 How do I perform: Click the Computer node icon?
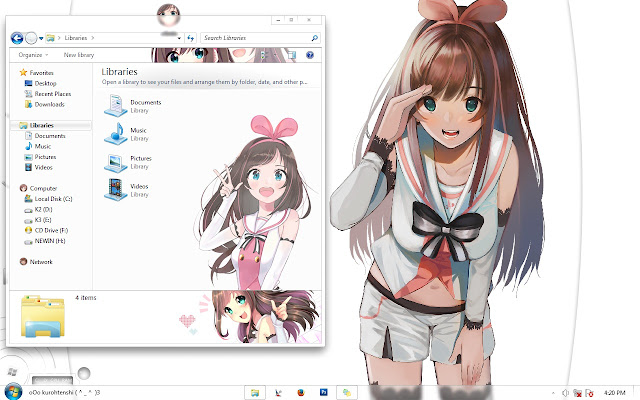[23, 188]
